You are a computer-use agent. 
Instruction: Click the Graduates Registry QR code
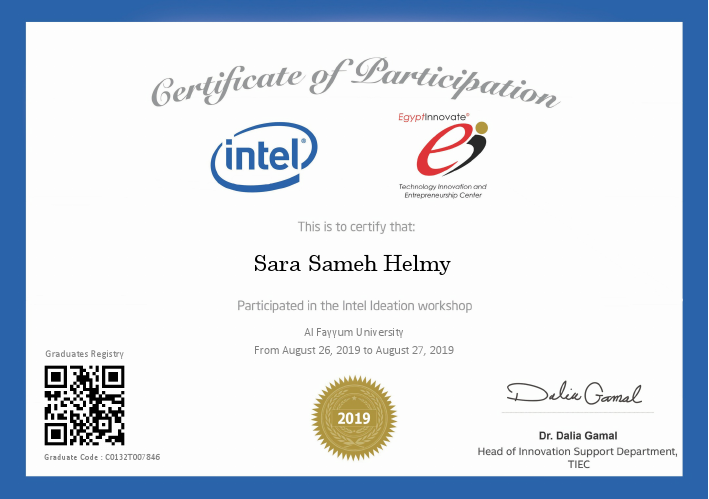(x=85, y=405)
